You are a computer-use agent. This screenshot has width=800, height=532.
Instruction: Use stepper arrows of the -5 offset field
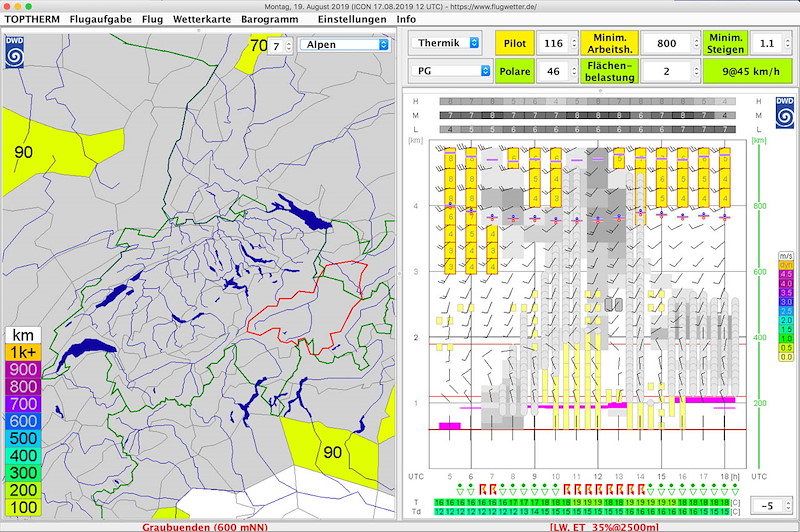pos(788,505)
